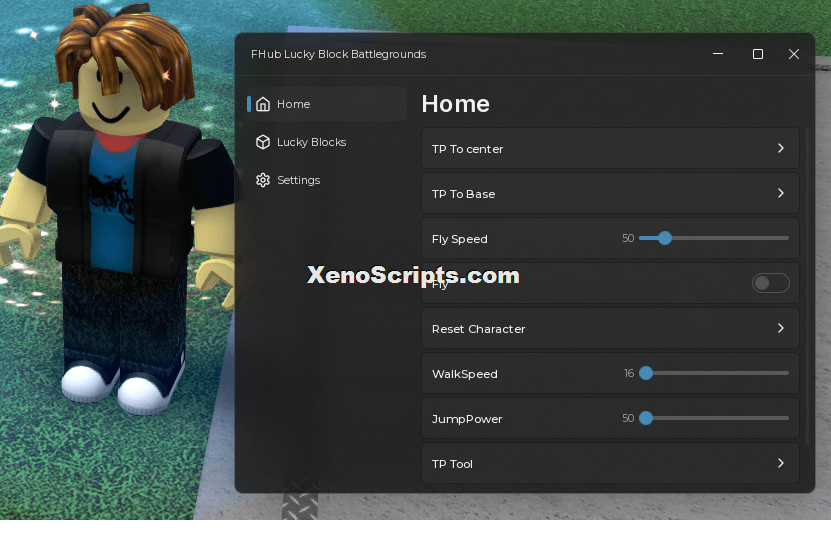Screen dimensions: 831x550
Task: Close the FHub window
Action: click(x=793, y=54)
